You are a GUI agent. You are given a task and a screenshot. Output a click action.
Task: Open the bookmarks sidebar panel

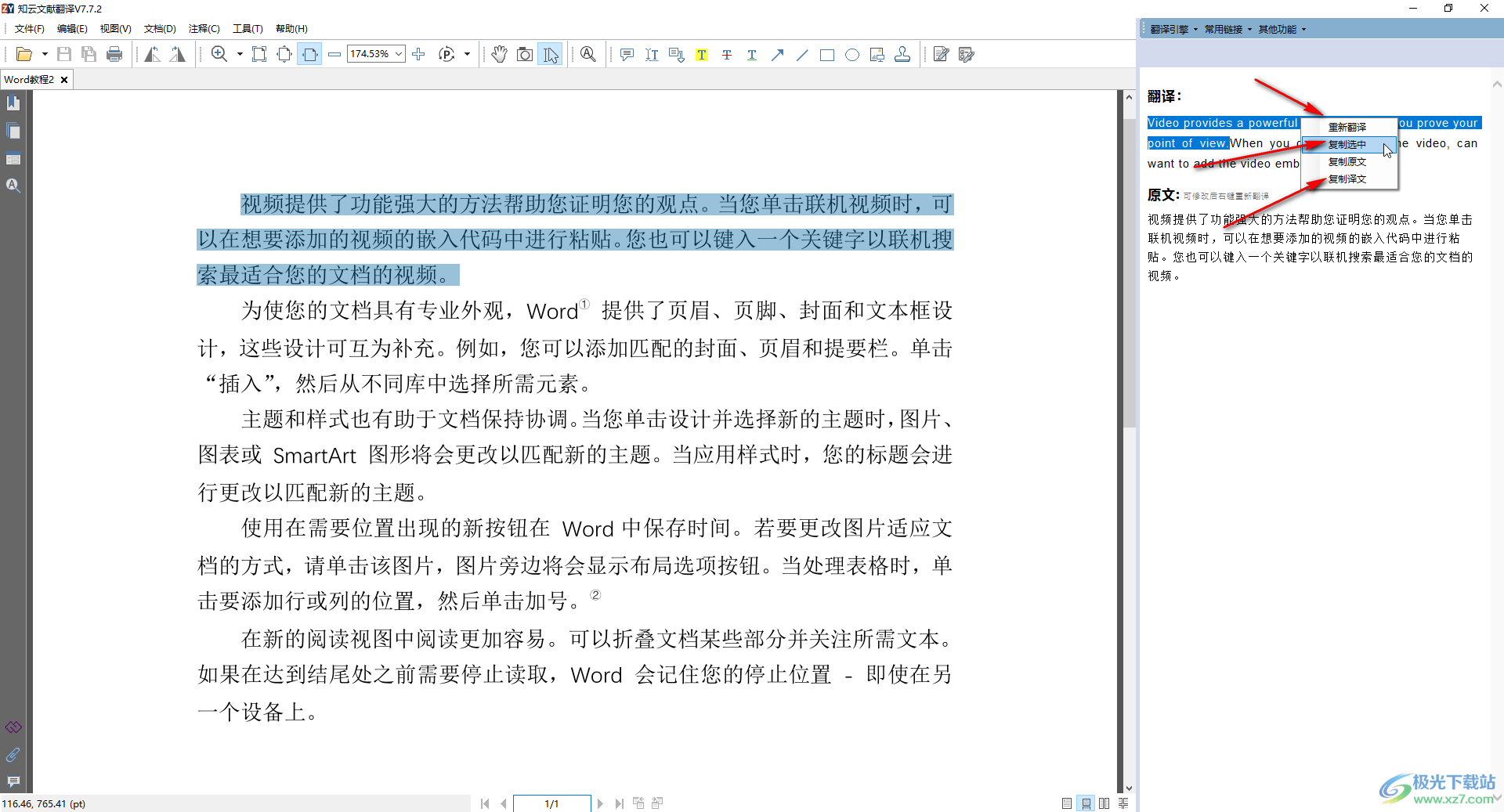click(x=13, y=103)
